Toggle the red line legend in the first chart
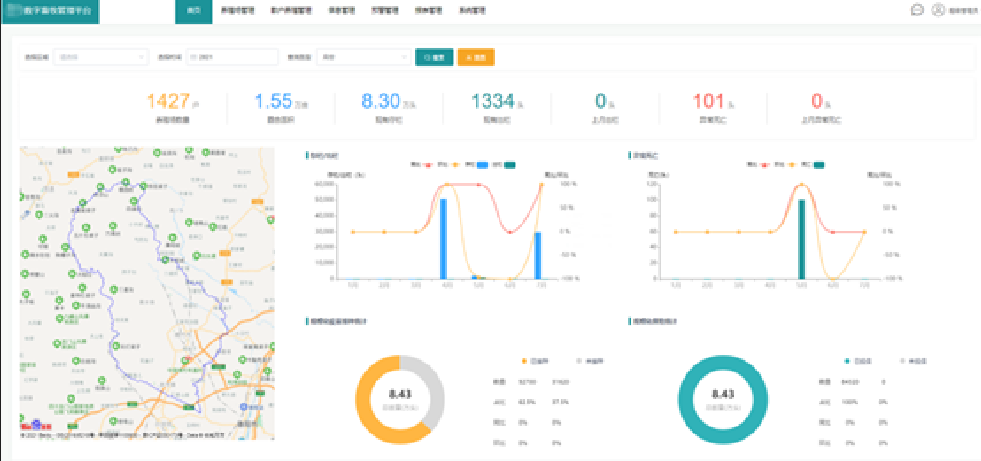The image size is (981, 461). coord(422,165)
